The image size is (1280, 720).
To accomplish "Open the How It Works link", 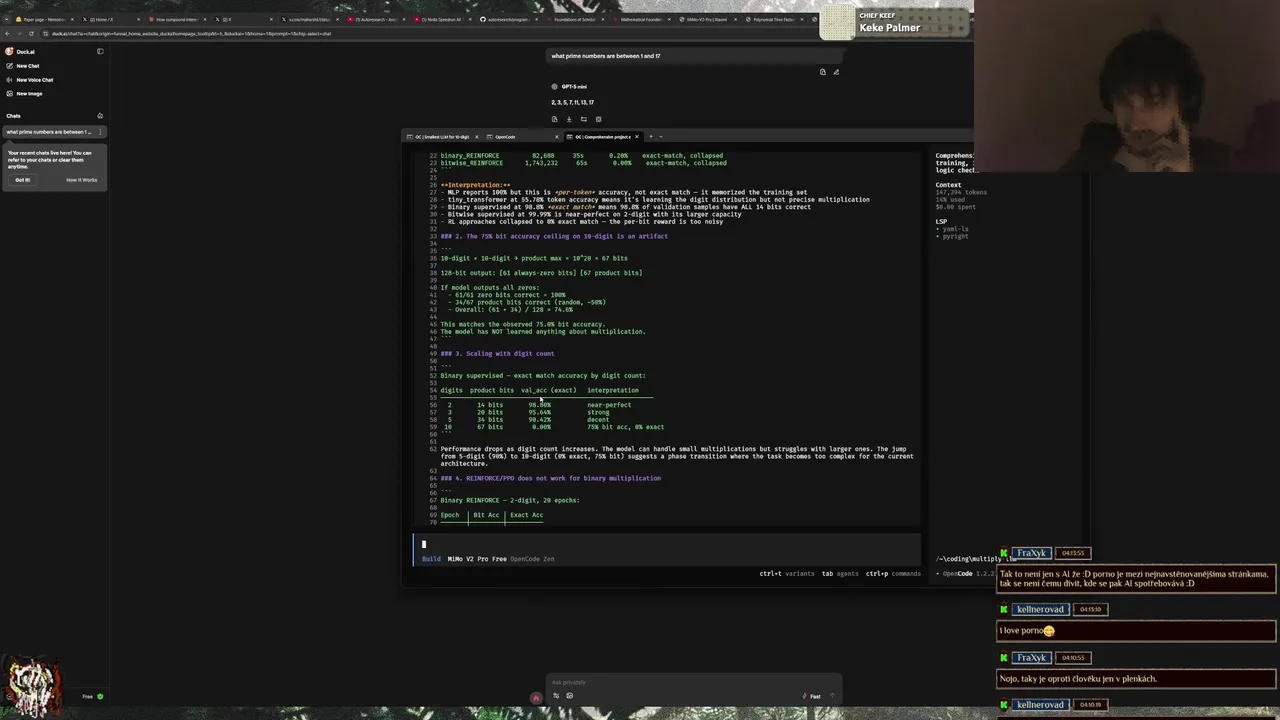I will (82, 180).
